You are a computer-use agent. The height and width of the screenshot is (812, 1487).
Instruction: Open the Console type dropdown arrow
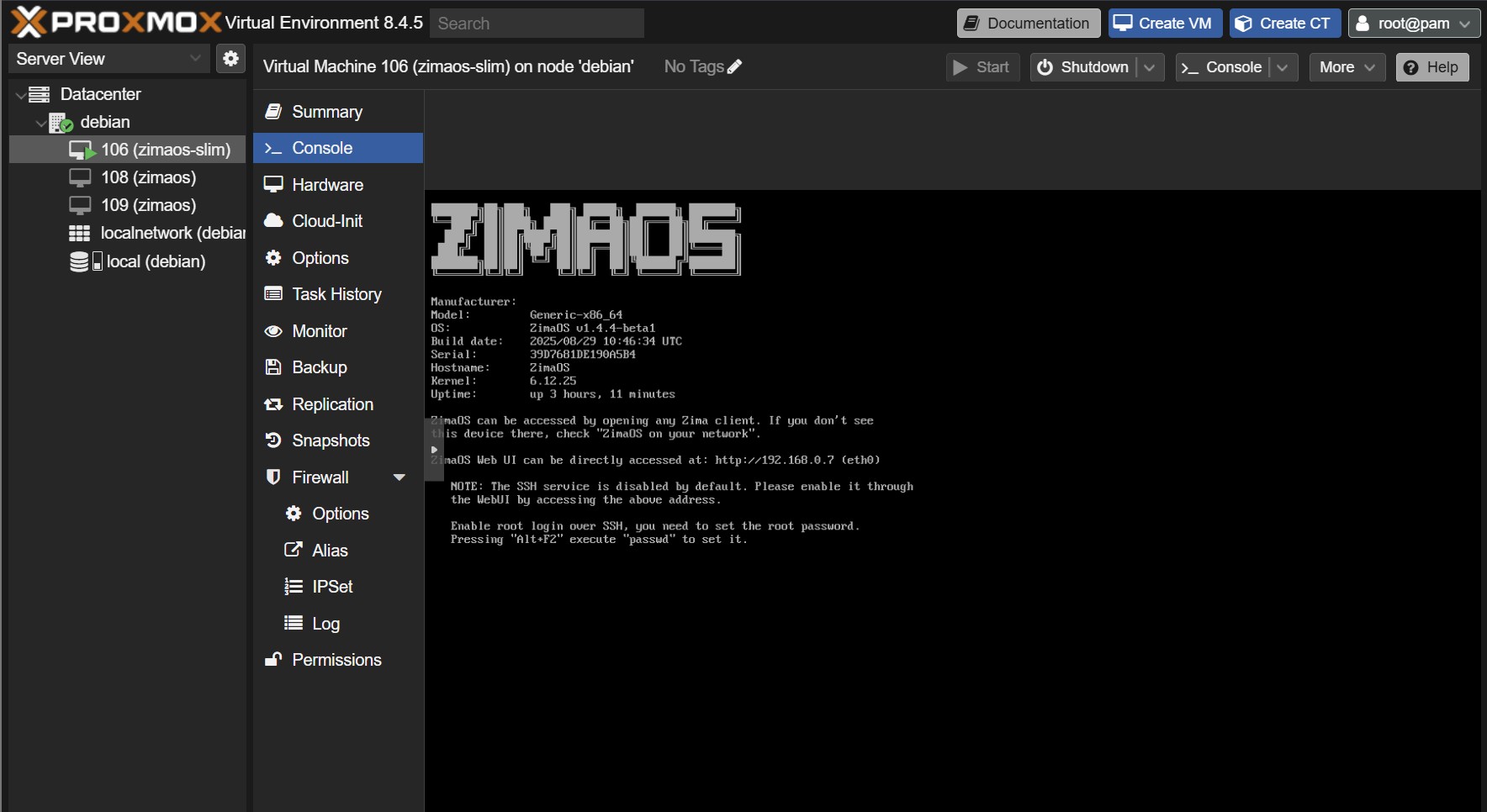1282,67
